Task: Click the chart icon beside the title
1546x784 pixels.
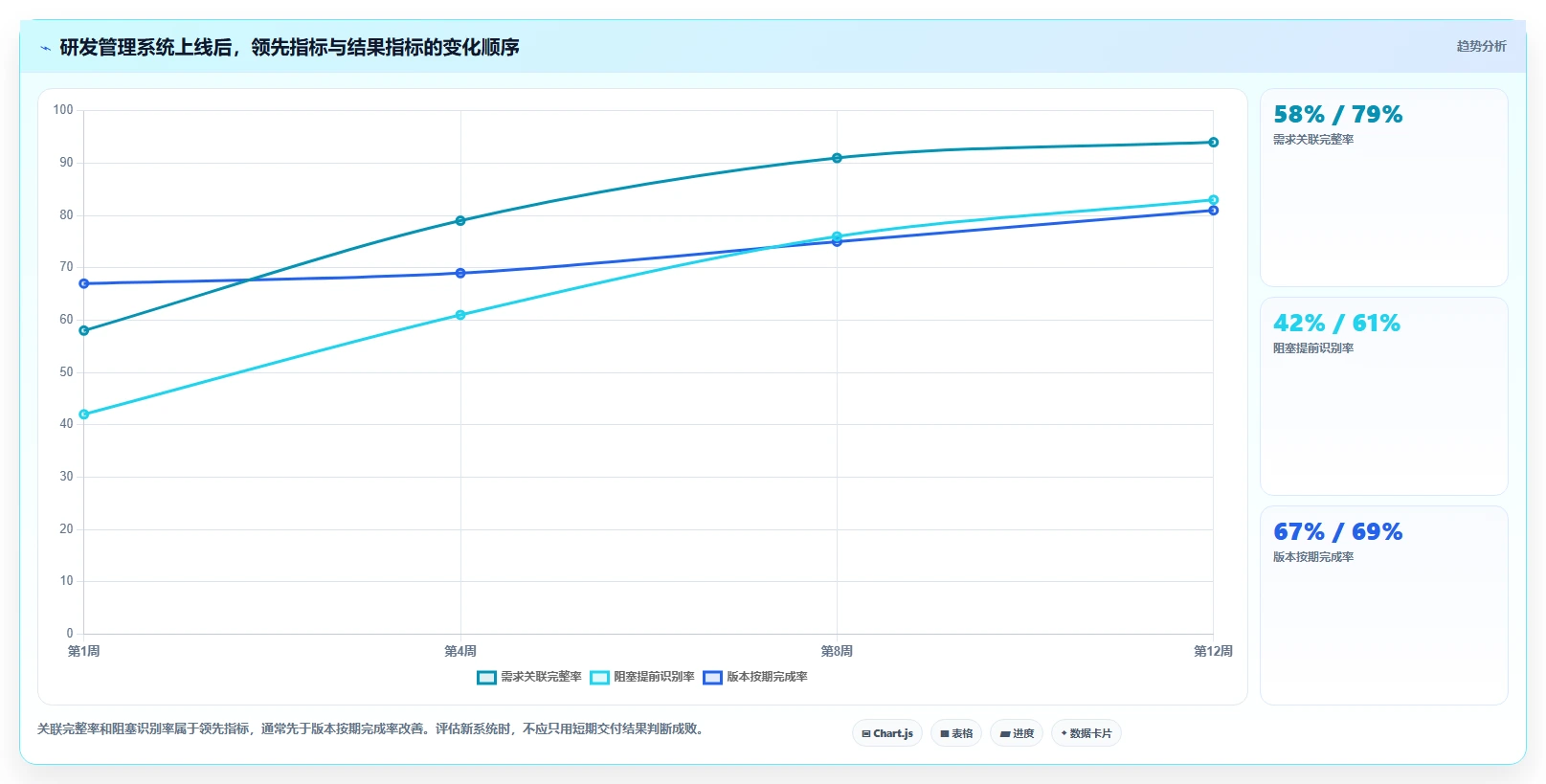Action: pos(45,48)
